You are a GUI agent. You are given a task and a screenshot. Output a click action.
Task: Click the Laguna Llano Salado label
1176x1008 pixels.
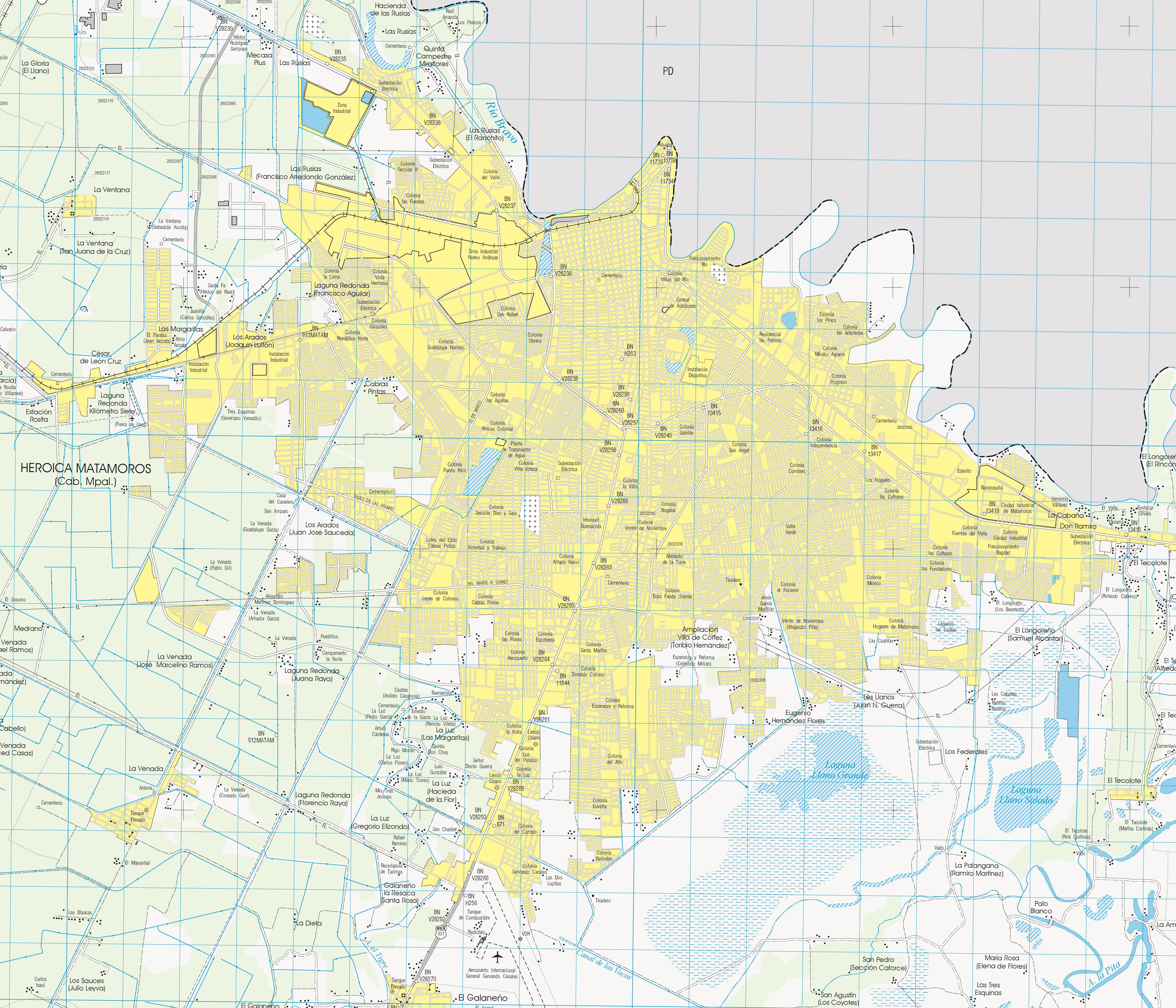click(1026, 795)
